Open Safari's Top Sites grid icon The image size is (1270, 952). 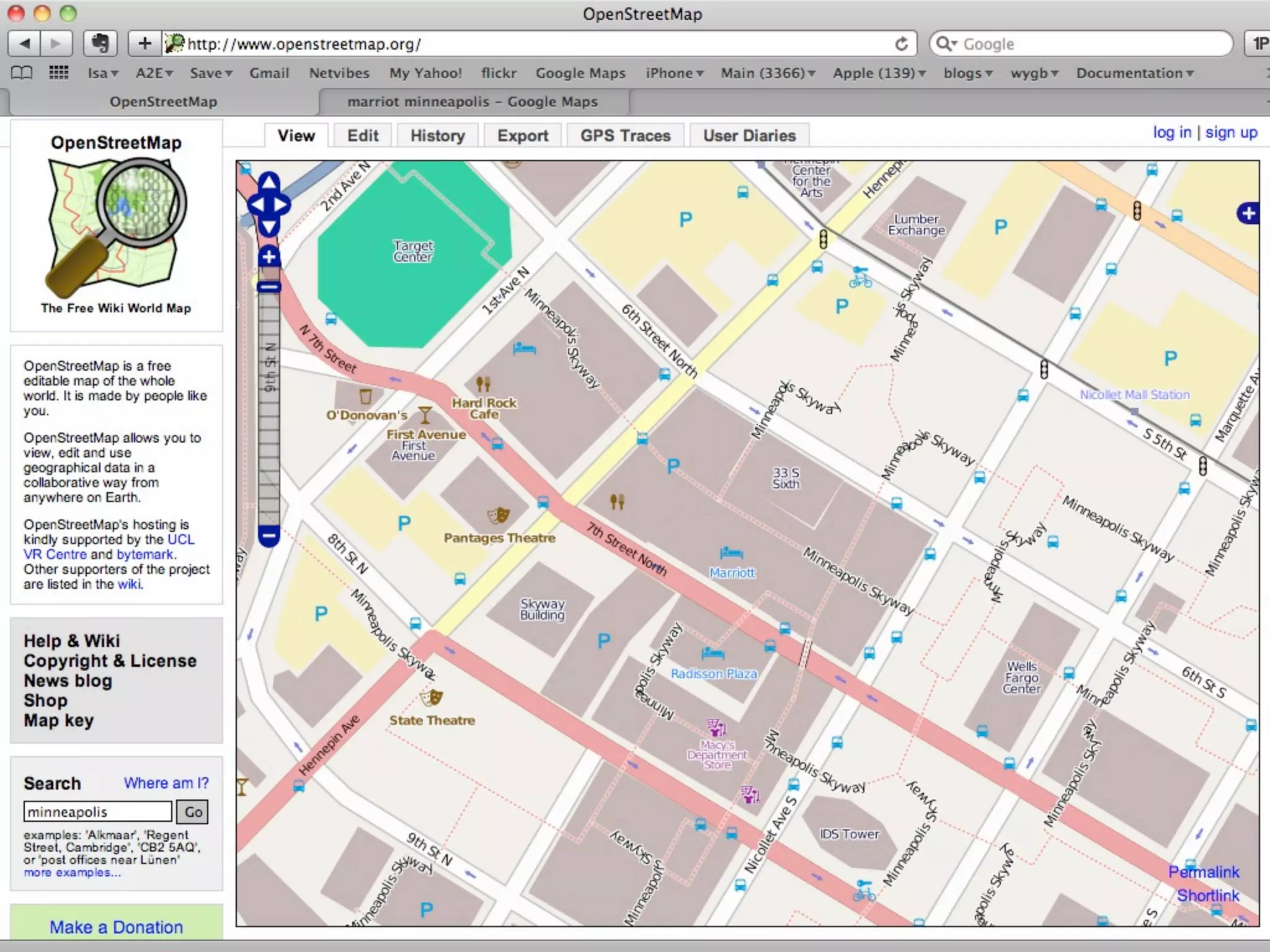click(x=59, y=73)
